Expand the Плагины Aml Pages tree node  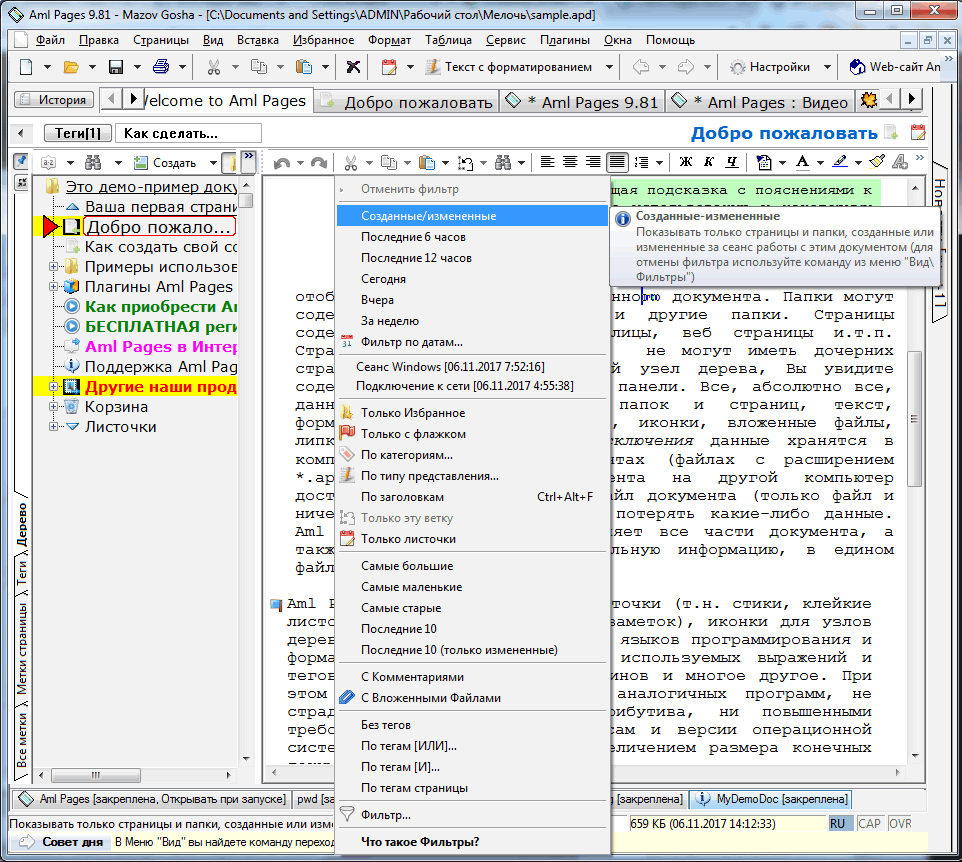click(53, 287)
